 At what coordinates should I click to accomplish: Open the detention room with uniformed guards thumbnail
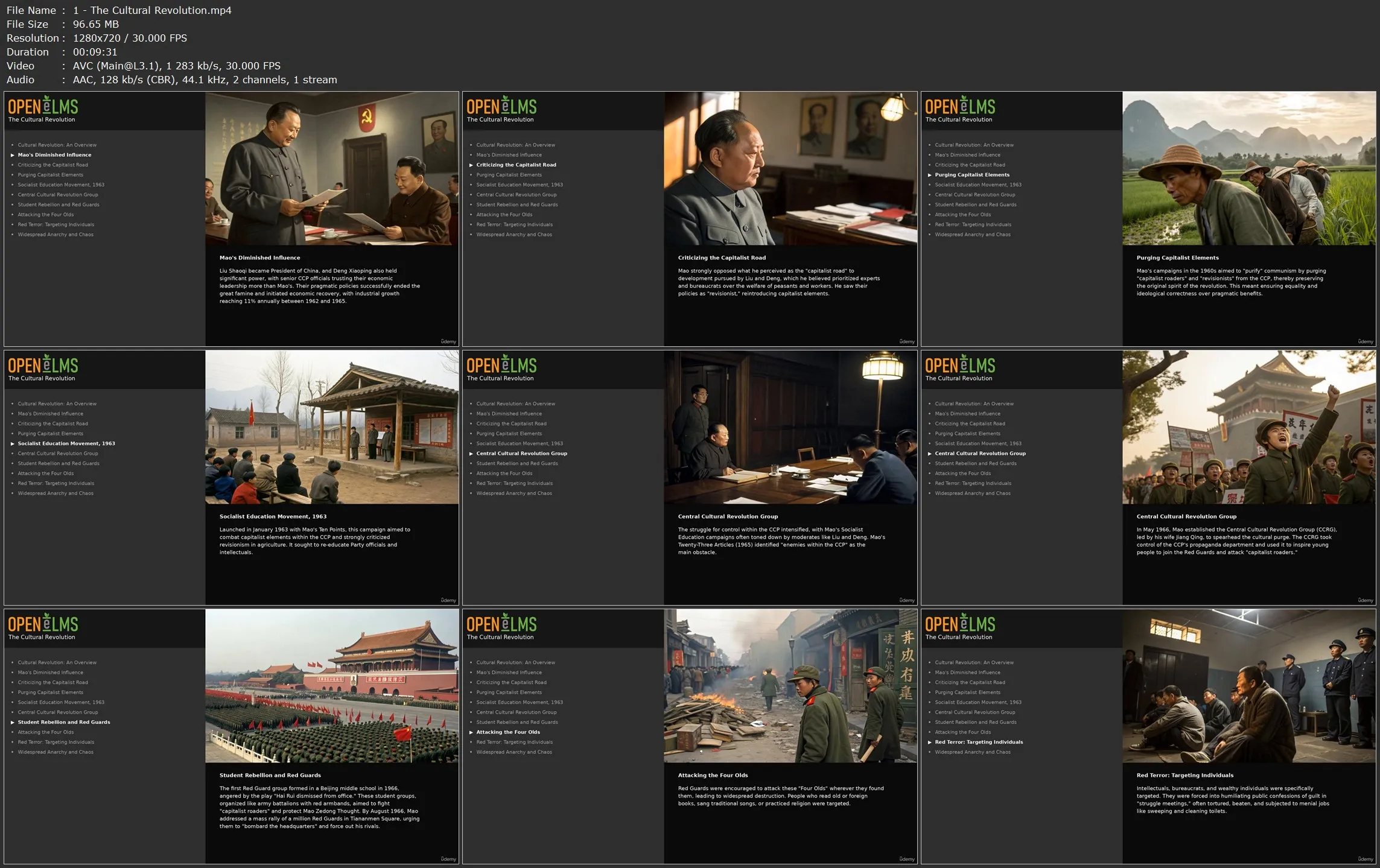tap(1248, 686)
